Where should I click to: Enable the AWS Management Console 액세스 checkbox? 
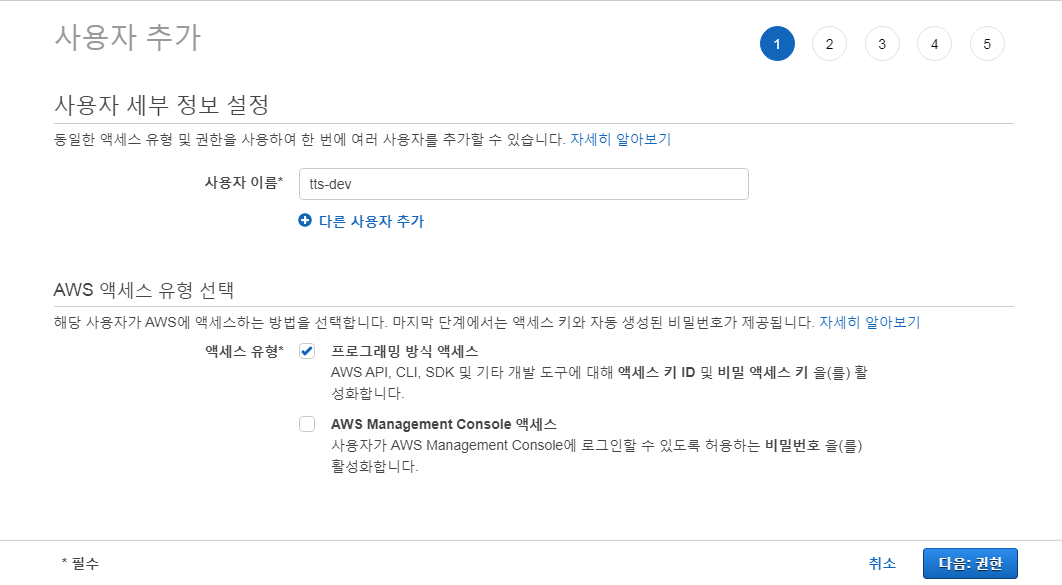[x=307, y=424]
